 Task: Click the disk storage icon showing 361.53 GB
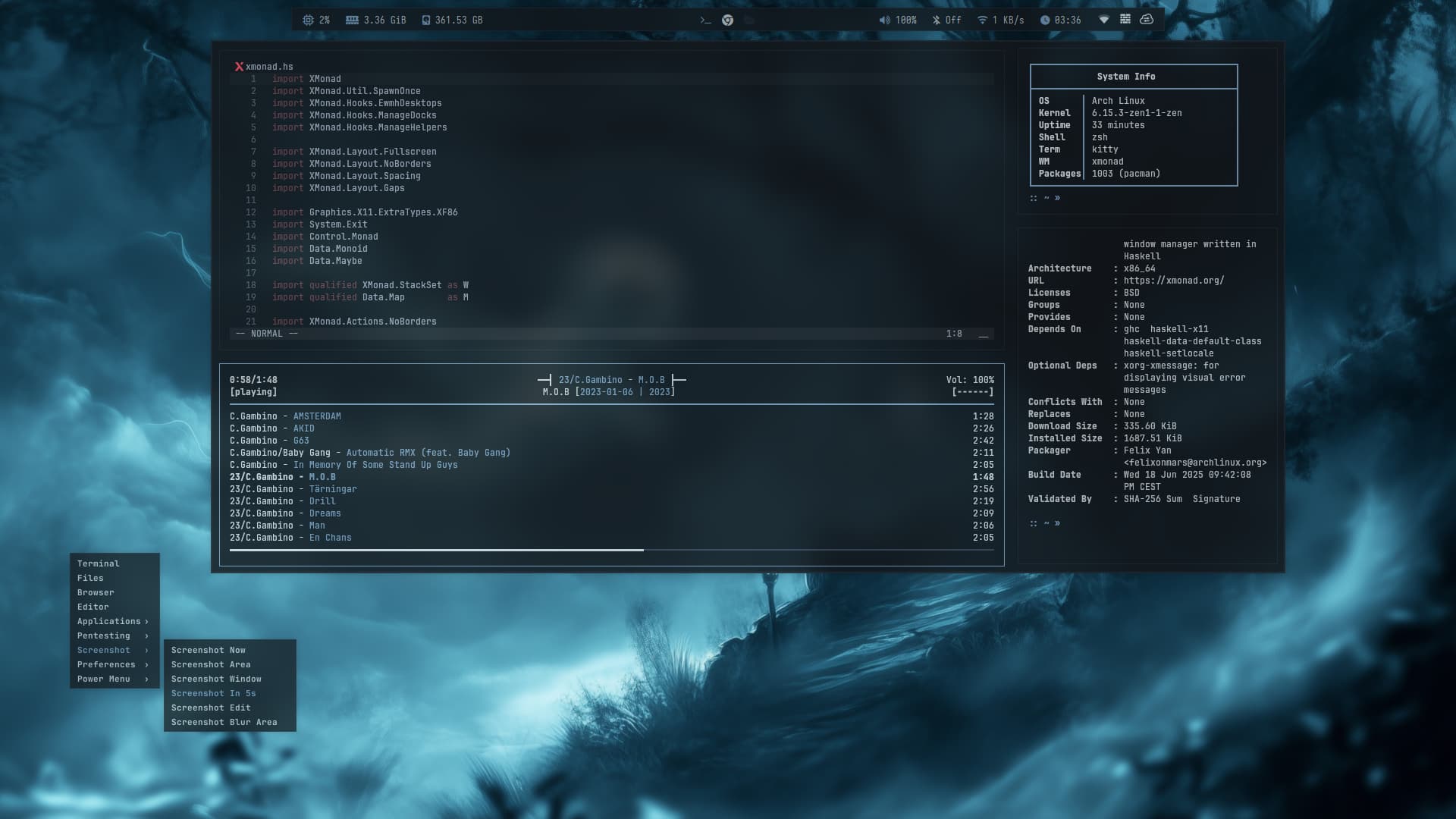tap(425, 20)
